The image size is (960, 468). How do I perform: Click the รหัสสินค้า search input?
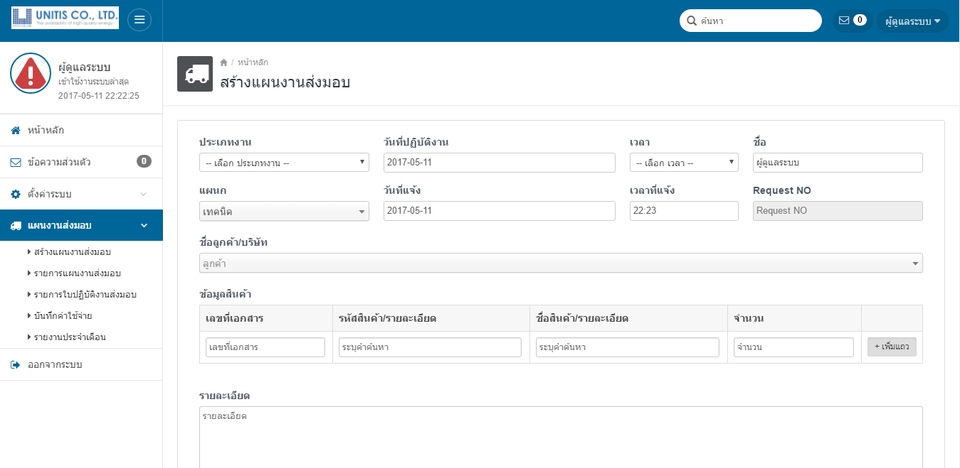tap(430, 347)
